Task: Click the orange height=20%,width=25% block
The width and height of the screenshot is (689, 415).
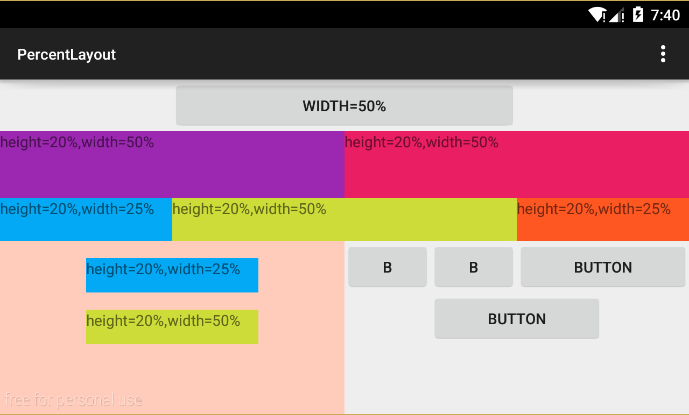Action: [602, 220]
